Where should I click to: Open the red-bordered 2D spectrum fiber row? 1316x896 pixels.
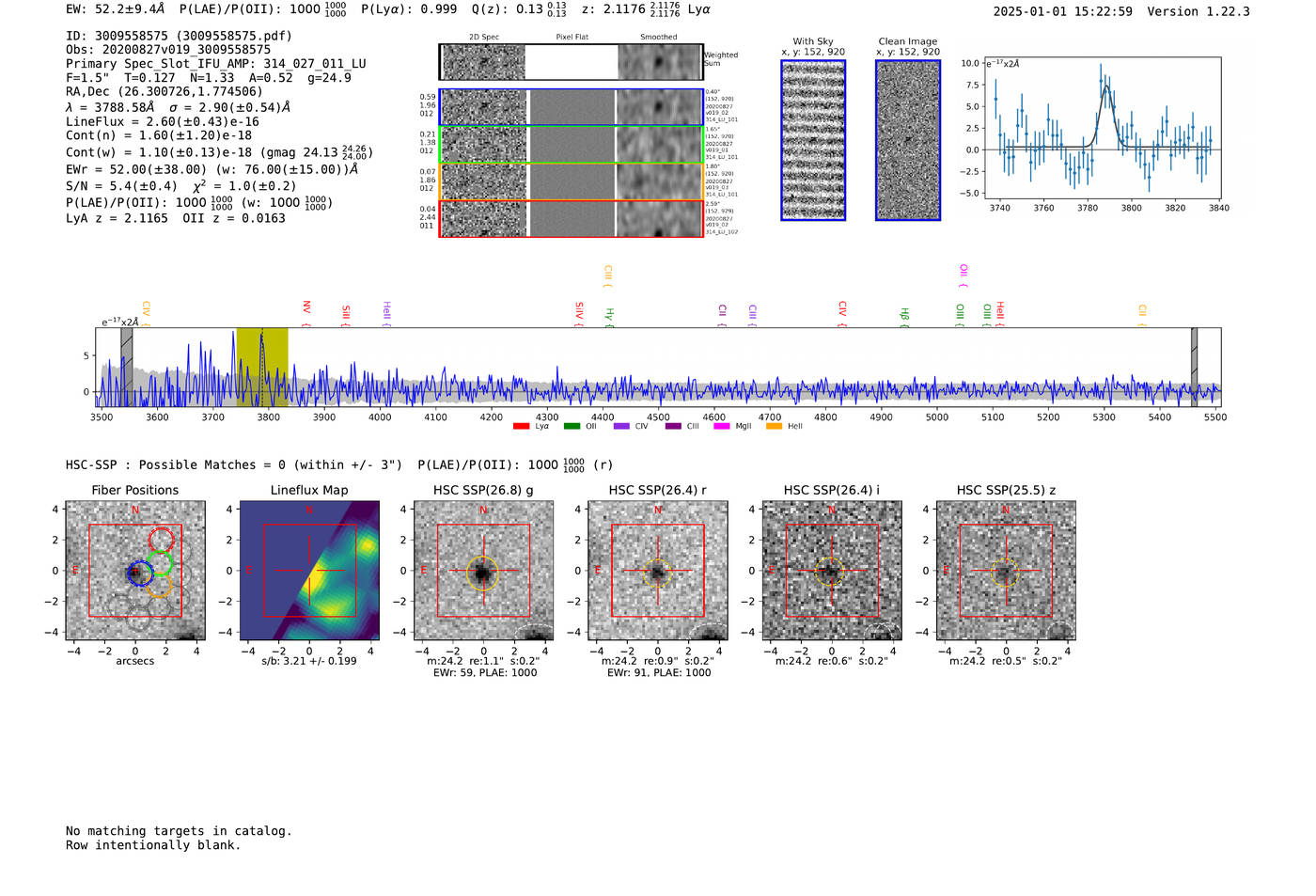[x=571, y=218]
